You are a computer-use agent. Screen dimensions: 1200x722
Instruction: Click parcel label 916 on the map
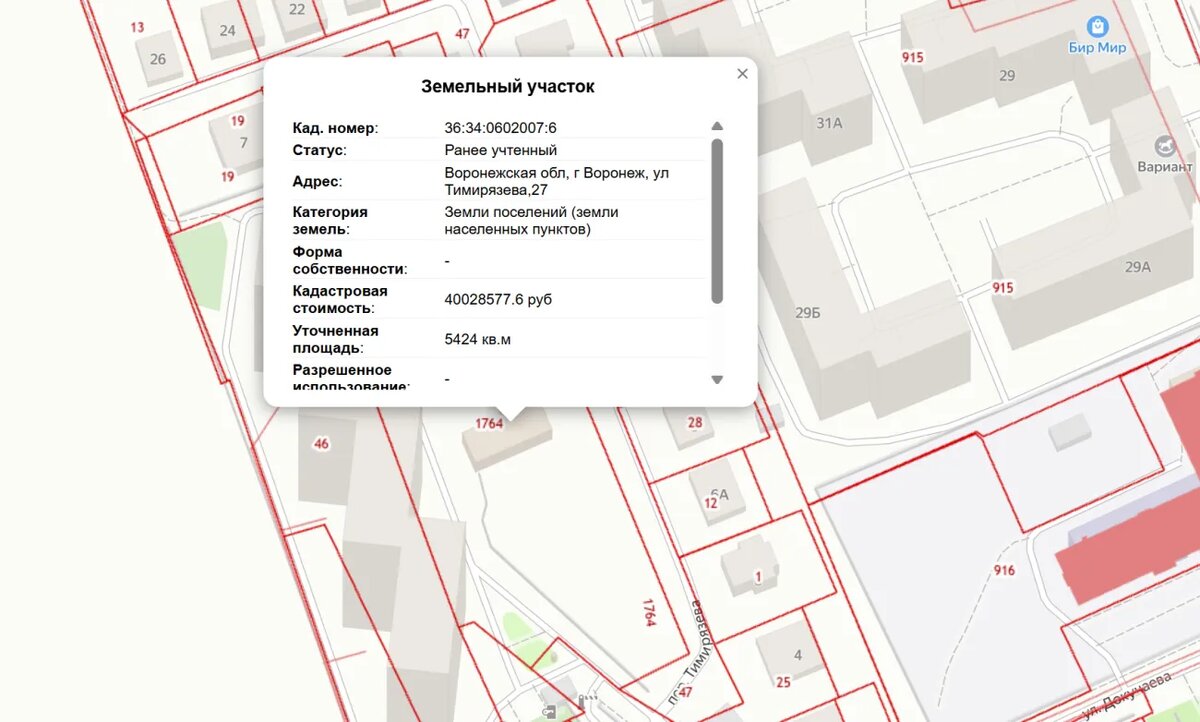tap(1005, 571)
